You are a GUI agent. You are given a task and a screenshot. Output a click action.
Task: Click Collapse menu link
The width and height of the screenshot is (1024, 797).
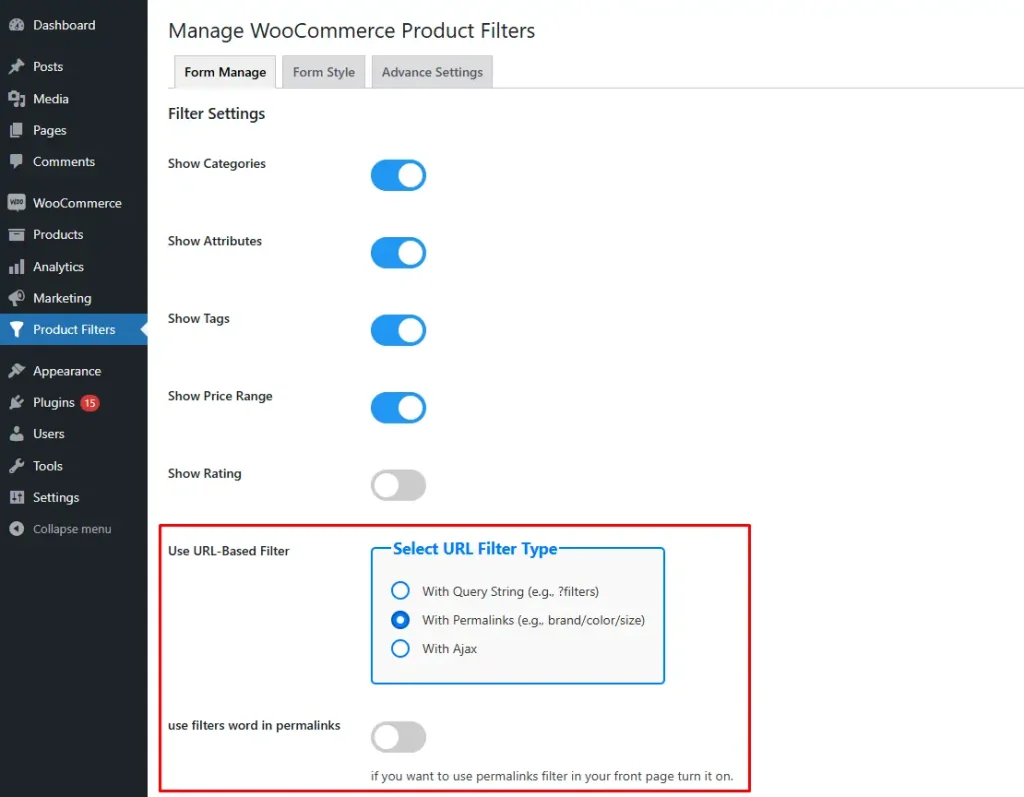[x=72, y=529]
